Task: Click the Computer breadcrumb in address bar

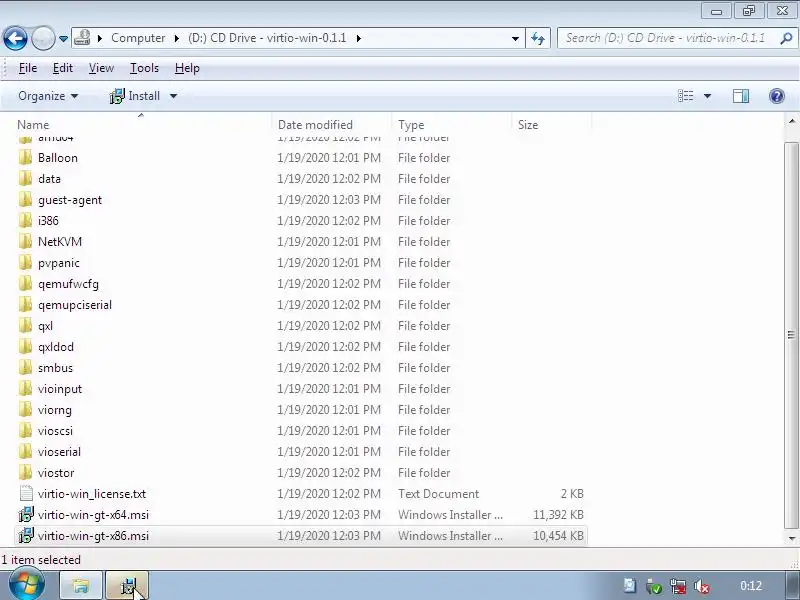Action: [138, 38]
